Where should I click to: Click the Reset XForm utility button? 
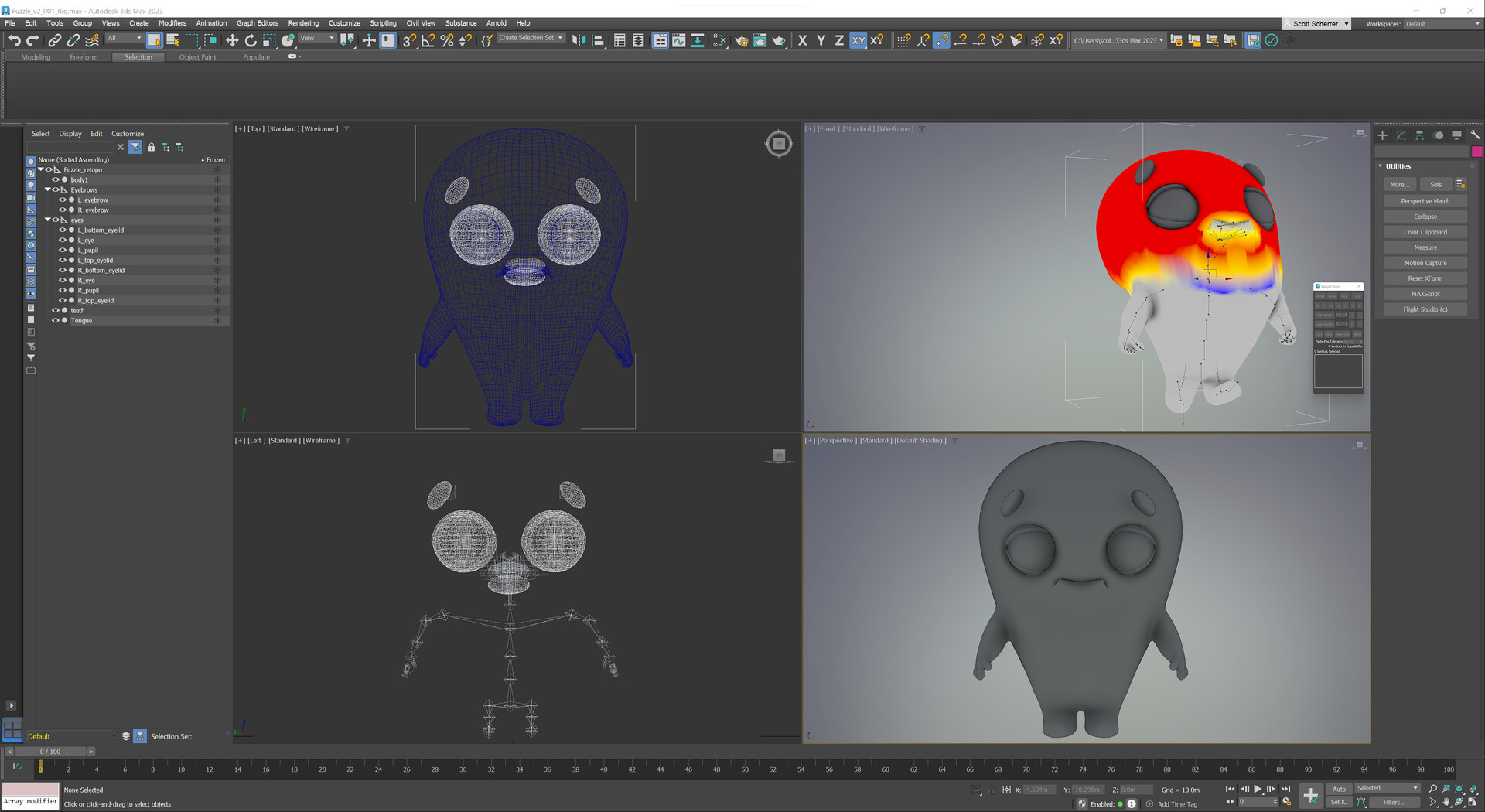point(1425,278)
